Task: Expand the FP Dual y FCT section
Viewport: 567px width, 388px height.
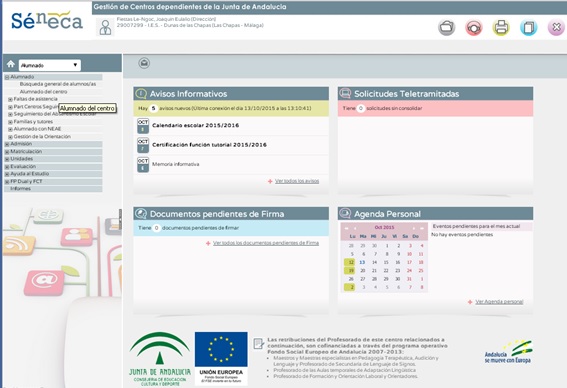Action: click(7, 182)
